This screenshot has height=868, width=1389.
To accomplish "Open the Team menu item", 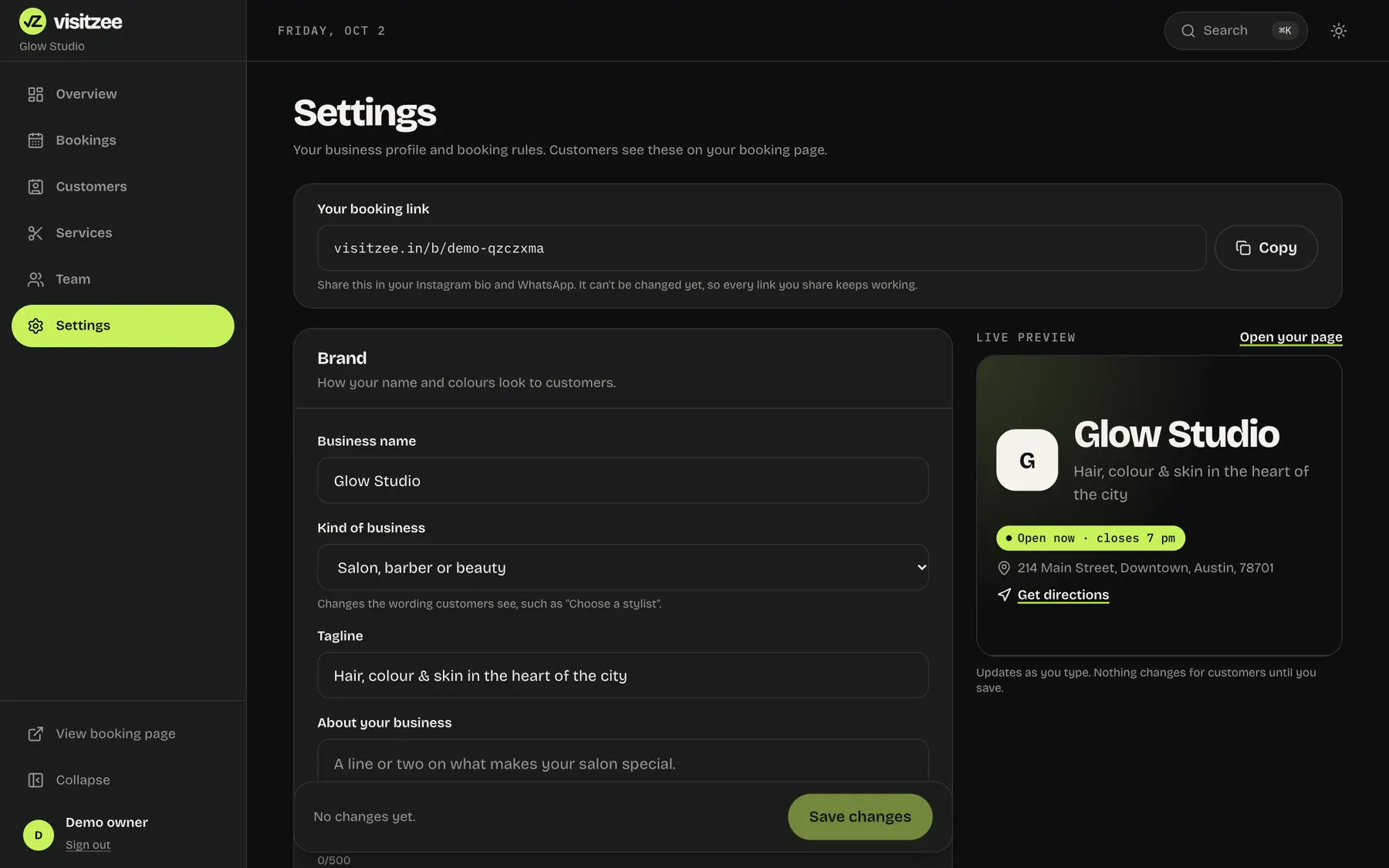I will pos(123,279).
